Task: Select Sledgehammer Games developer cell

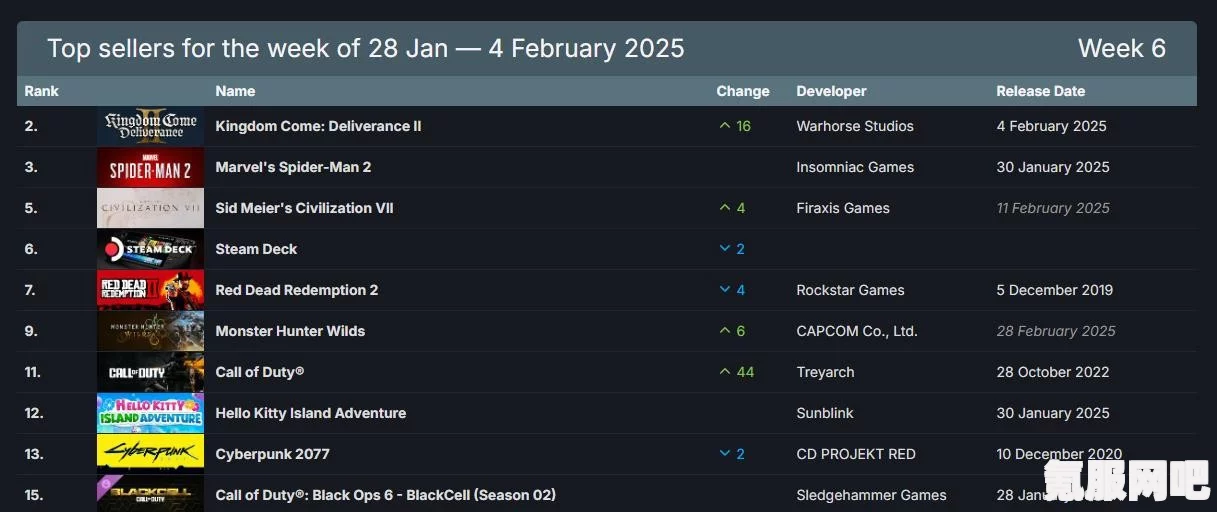Action: click(871, 495)
